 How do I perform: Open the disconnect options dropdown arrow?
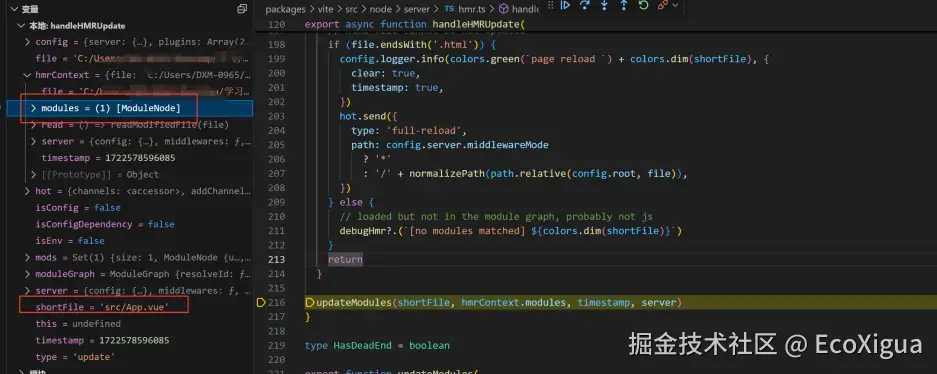[675, 5]
